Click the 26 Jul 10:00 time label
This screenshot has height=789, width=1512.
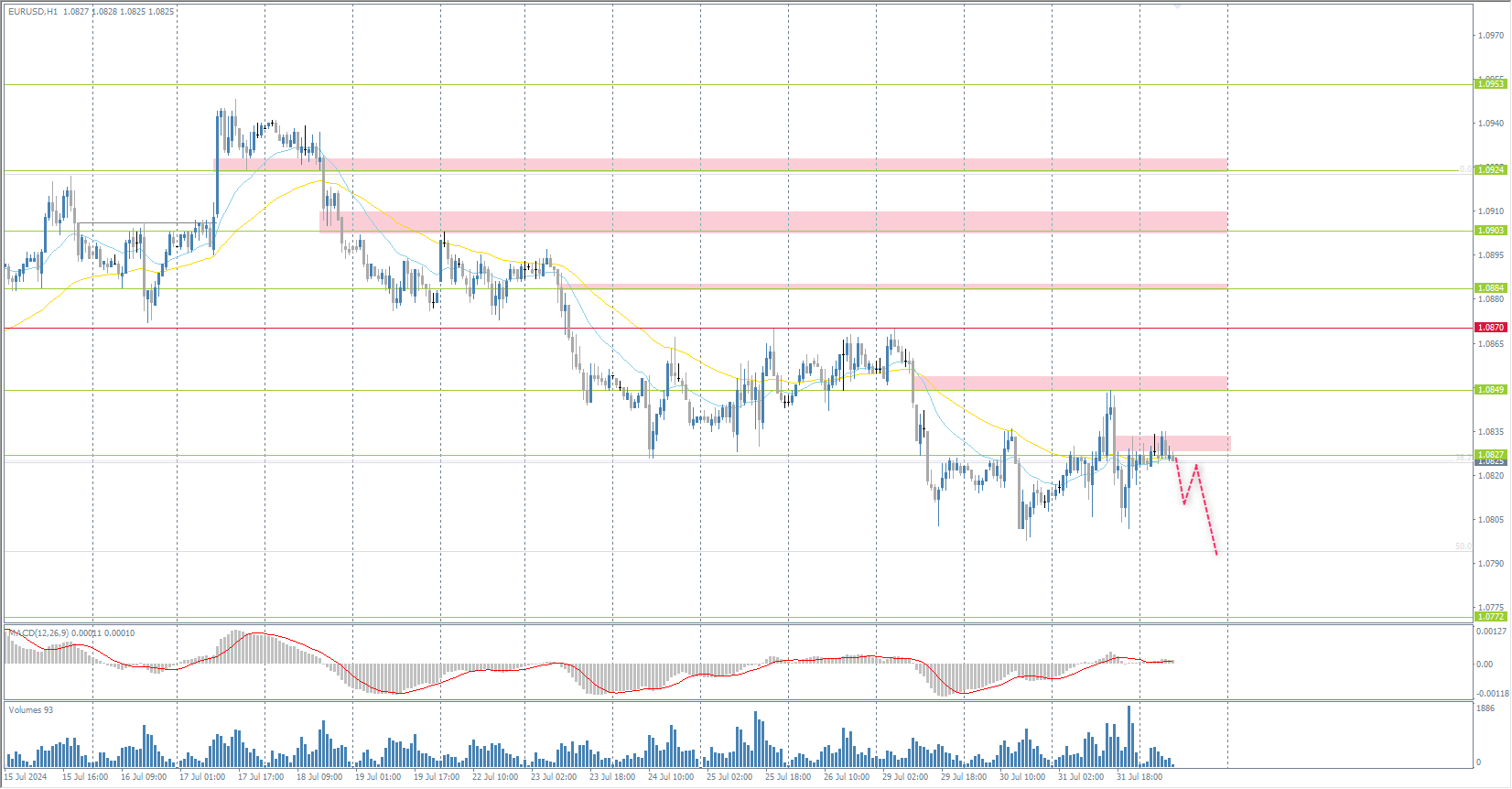tap(847, 777)
